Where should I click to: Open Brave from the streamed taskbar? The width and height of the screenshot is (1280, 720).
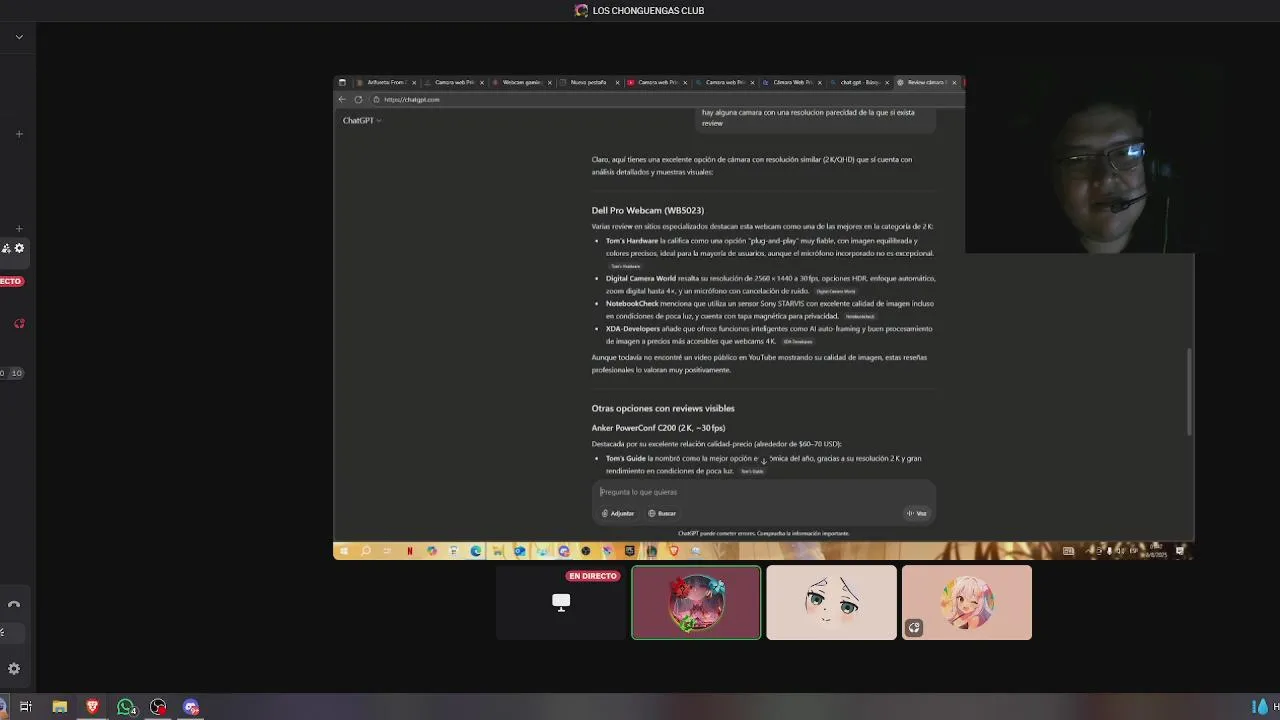pyautogui.click(x=673, y=551)
